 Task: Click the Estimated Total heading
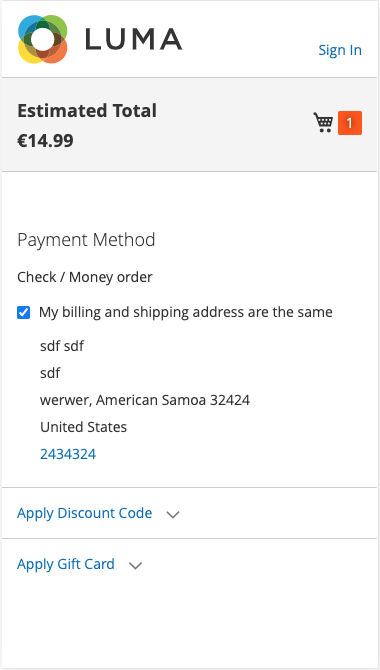point(87,111)
